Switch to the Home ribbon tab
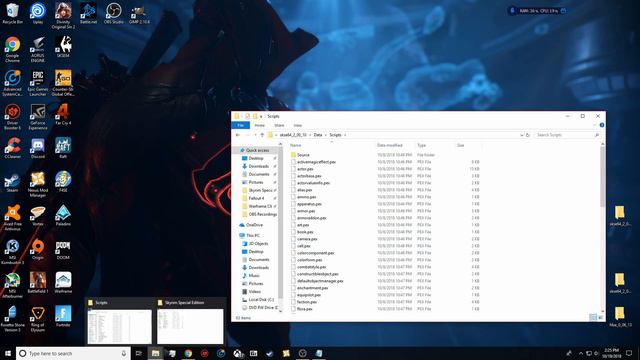The image size is (640, 360). pyautogui.click(x=260, y=125)
